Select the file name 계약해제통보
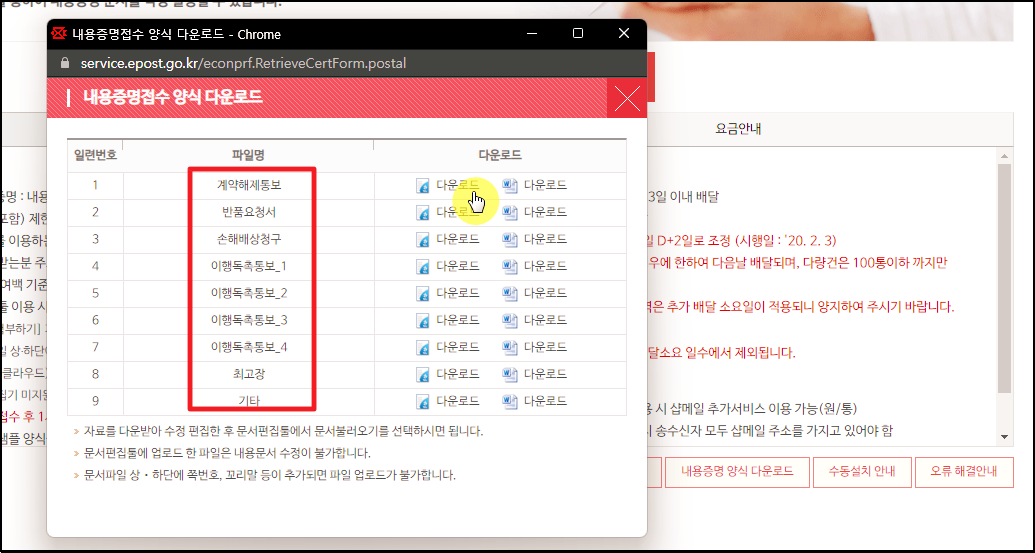The height and width of the screenshot is (553, 1035). tap(249, 185)
